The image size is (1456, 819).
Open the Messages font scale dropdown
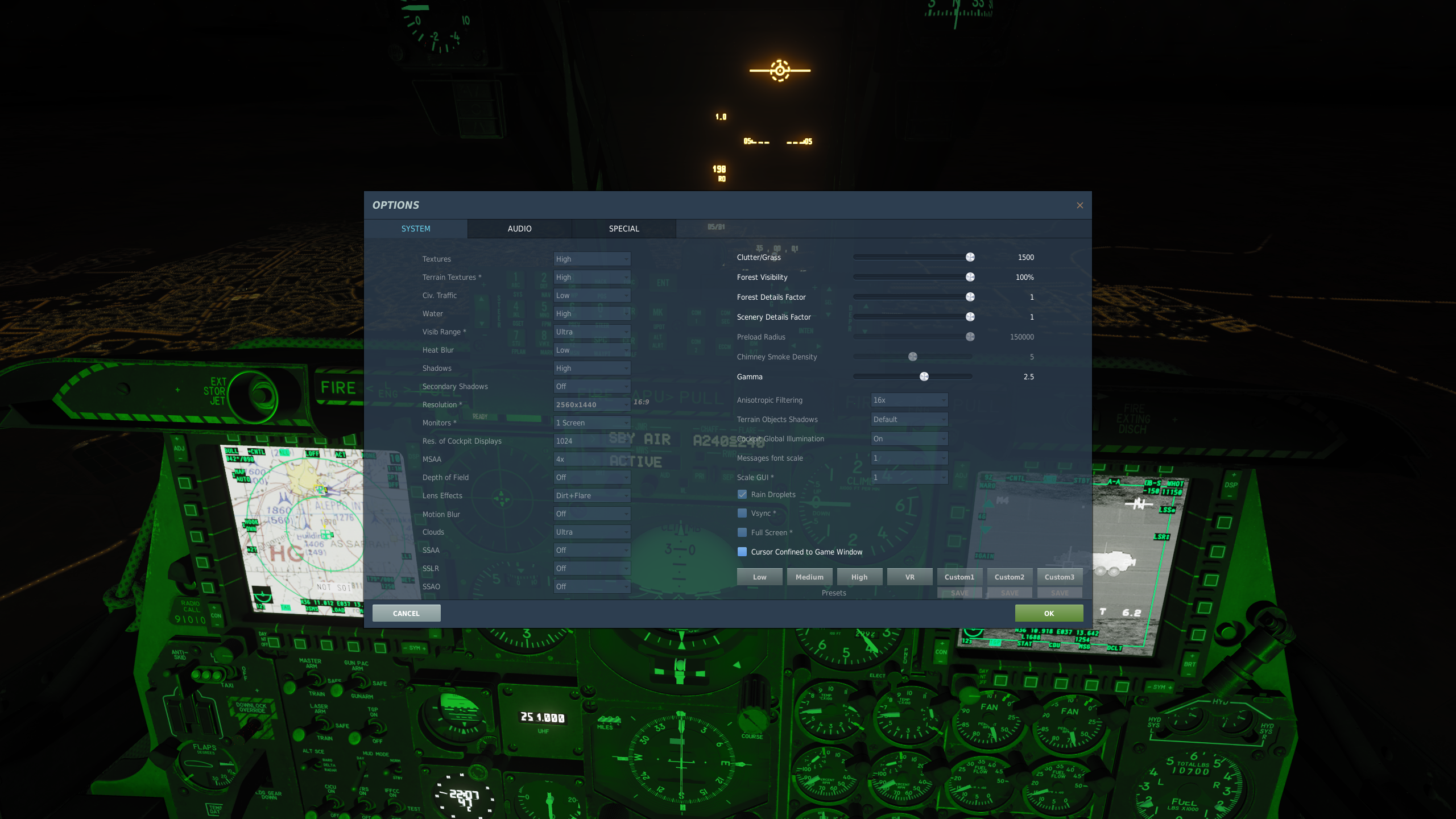tap(909, 458)
